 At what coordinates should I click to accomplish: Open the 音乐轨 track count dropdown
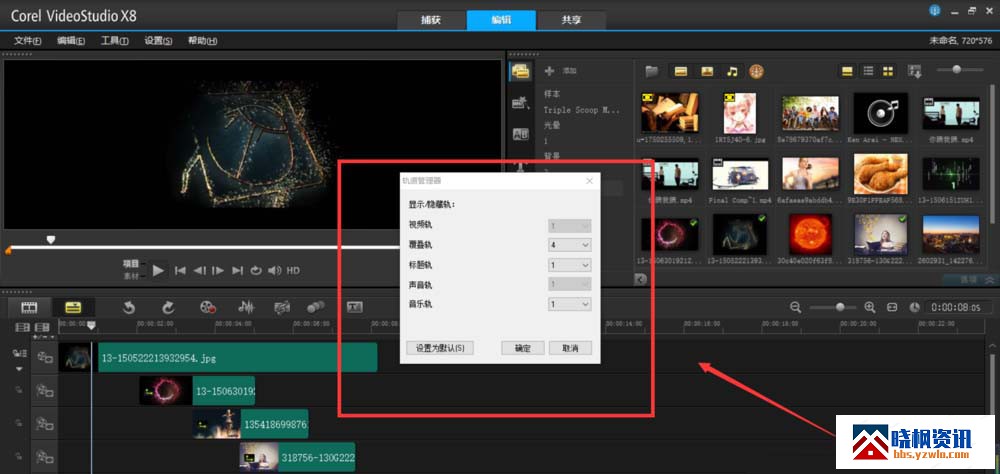[570, 304]
